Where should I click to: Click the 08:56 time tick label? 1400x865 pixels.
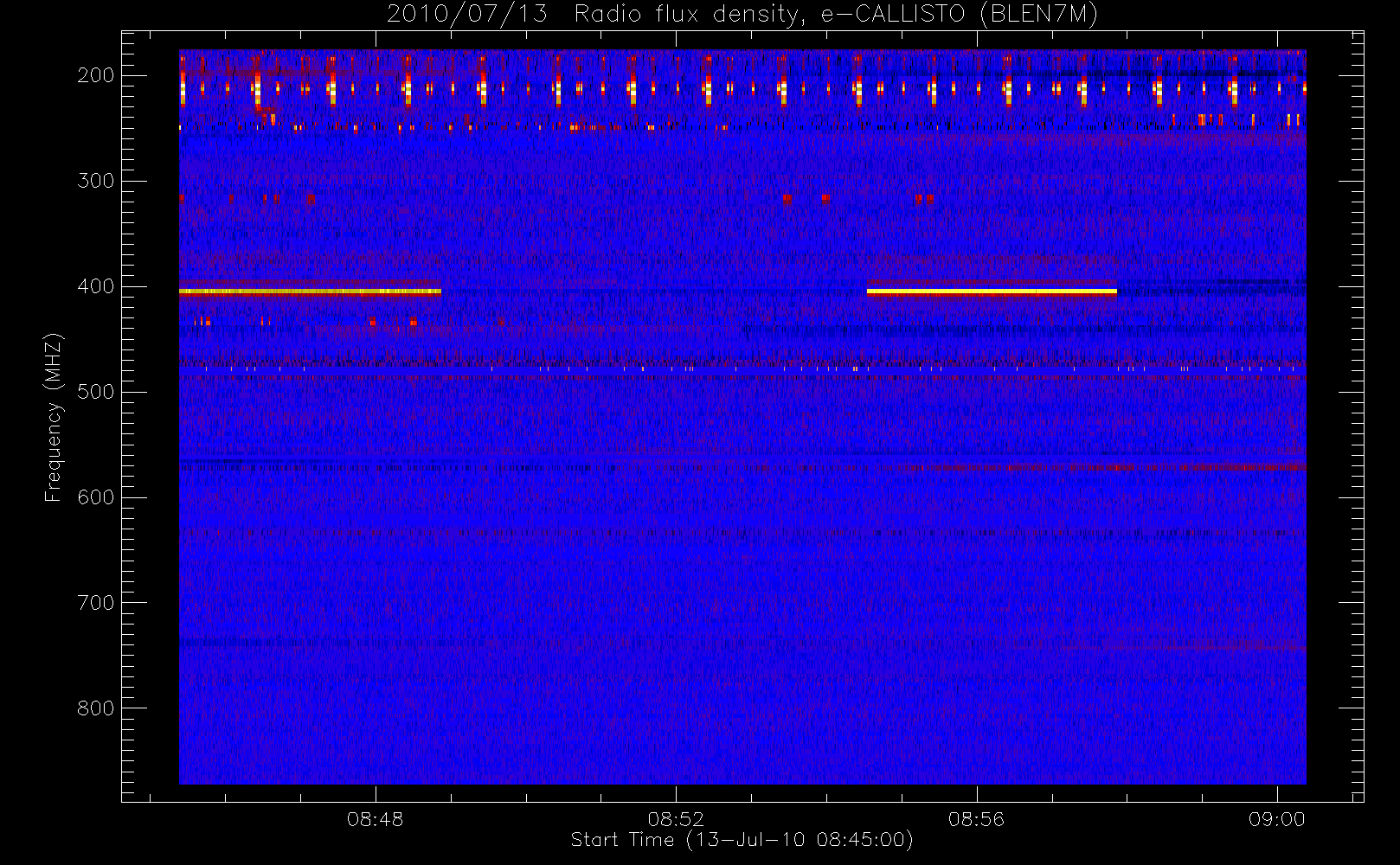click(976, 819)
